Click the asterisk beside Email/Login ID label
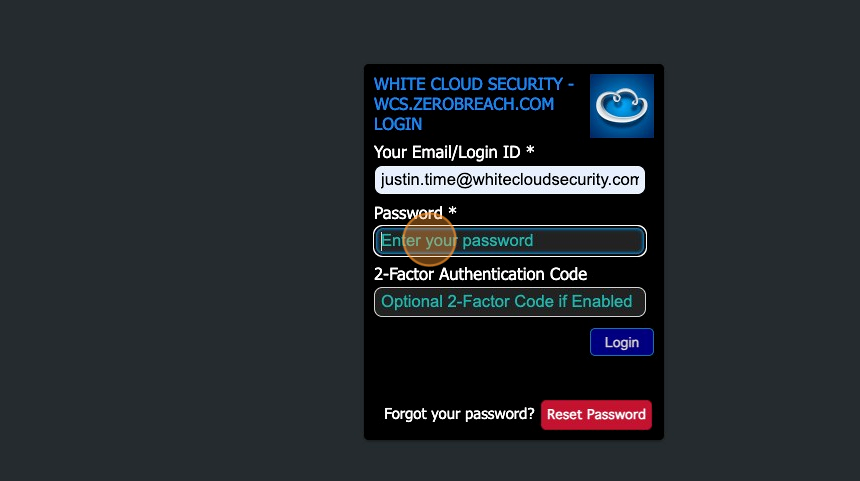The height and width of the screenshot is (481, 860). coord(530,150)
